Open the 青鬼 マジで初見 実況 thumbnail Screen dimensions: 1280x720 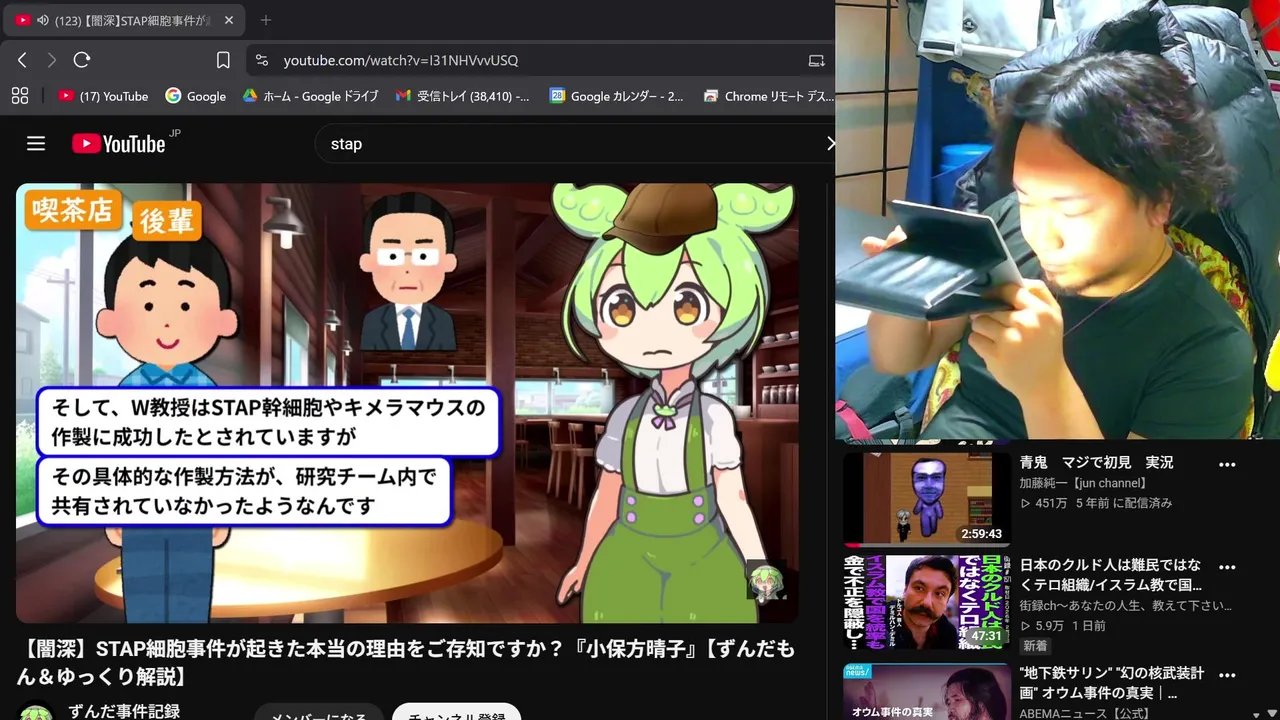coord(926,498)
